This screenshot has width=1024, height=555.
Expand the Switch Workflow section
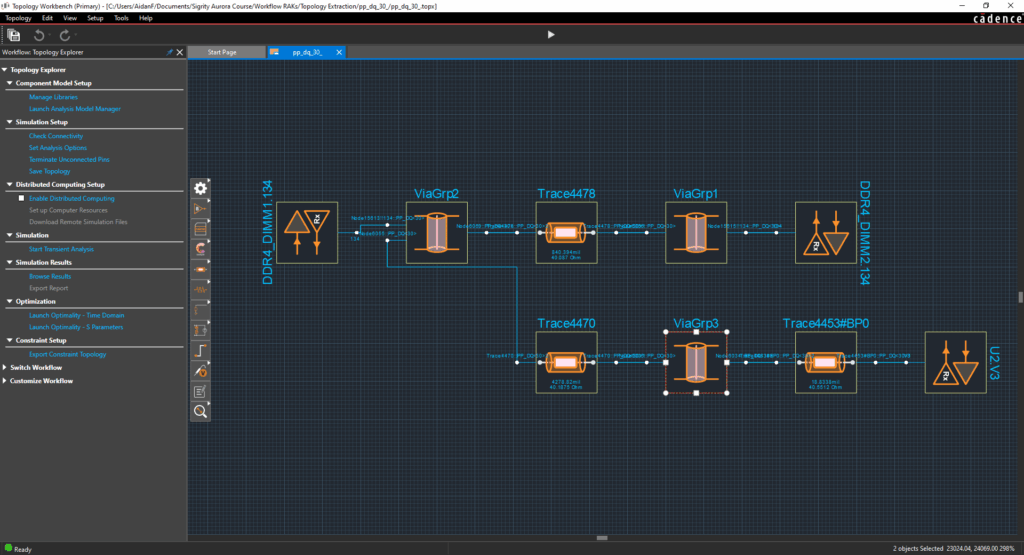pyautogui.click(x=5, y=368)
